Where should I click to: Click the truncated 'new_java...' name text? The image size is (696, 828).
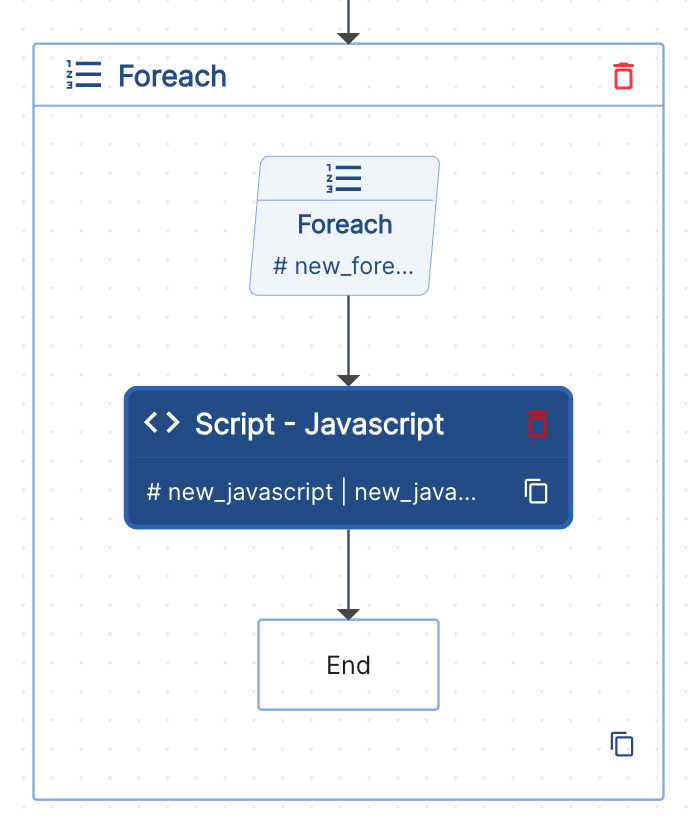(415, 492)
